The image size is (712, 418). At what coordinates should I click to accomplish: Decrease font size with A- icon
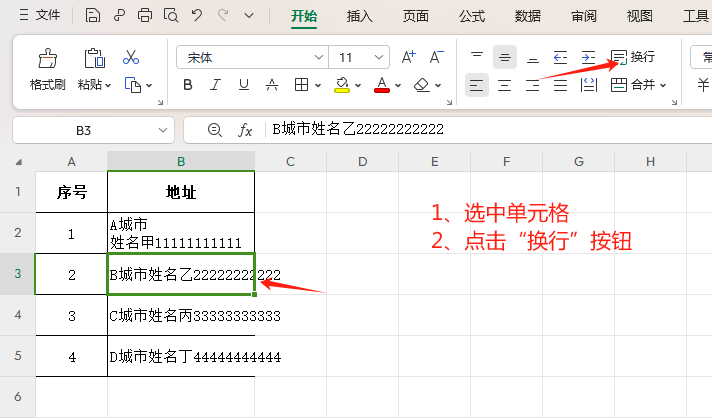pos(436,57)
